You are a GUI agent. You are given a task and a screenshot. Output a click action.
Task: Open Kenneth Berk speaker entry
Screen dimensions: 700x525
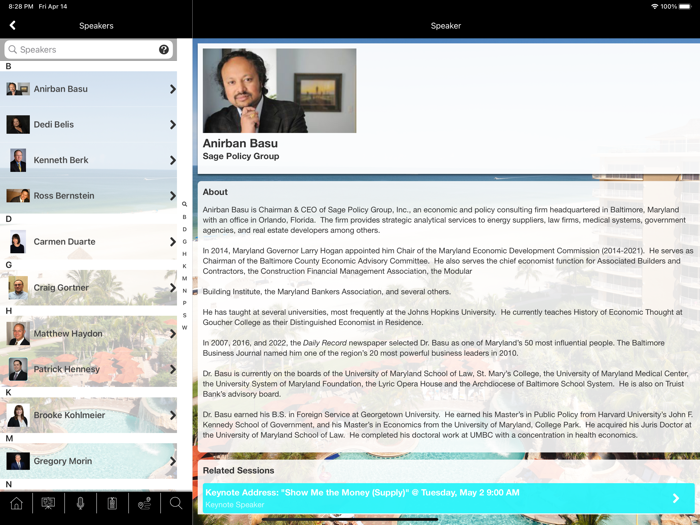pos(88,160)
